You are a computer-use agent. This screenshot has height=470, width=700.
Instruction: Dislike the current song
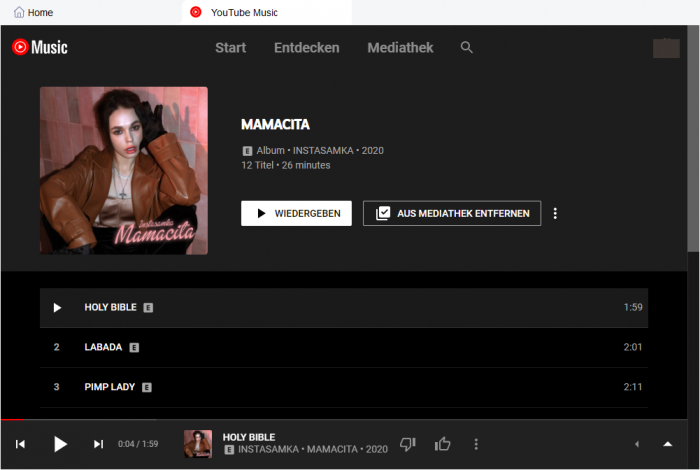coord(408,444)
